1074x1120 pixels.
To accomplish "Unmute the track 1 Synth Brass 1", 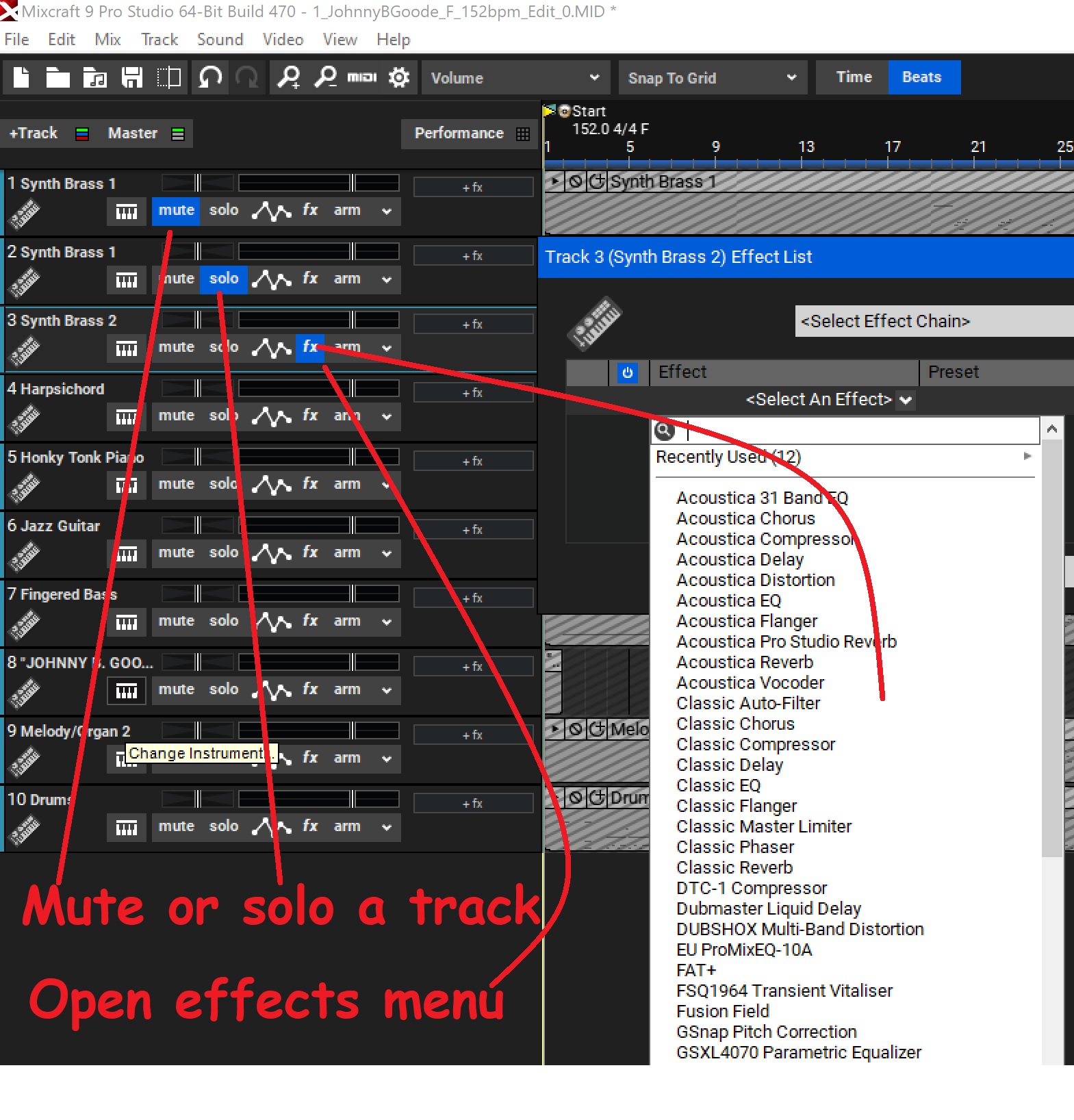I will [176, 210].
